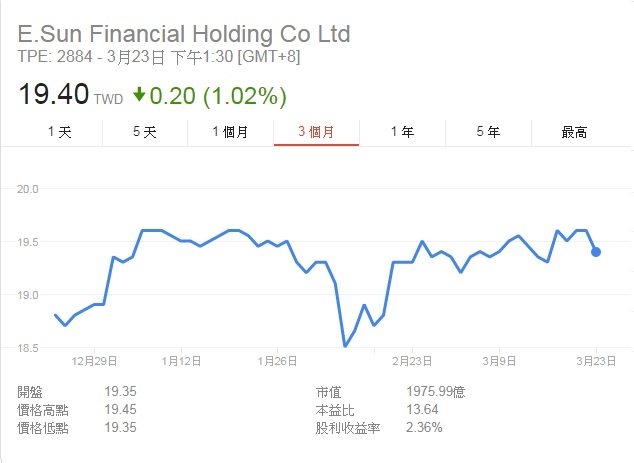Select the 1 天 time range tab

click(60, 132)
